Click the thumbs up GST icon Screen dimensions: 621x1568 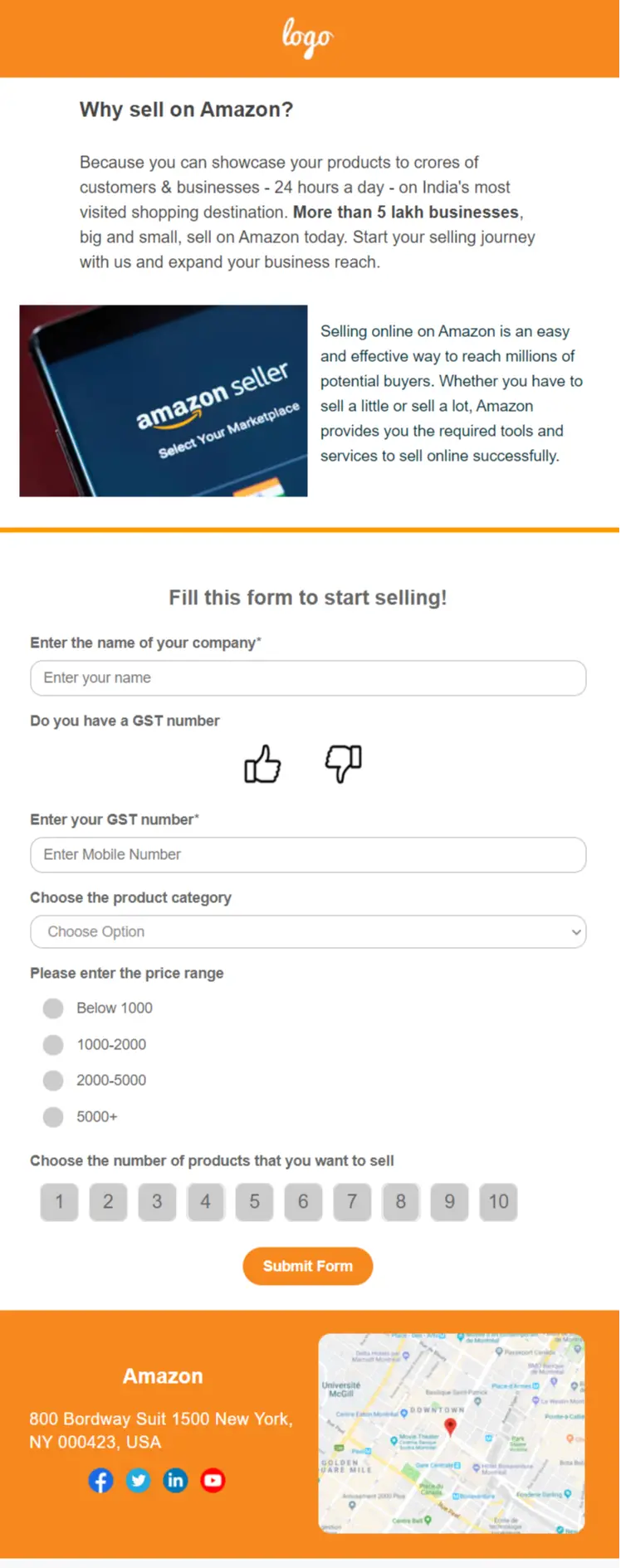[x=262, y=764]
